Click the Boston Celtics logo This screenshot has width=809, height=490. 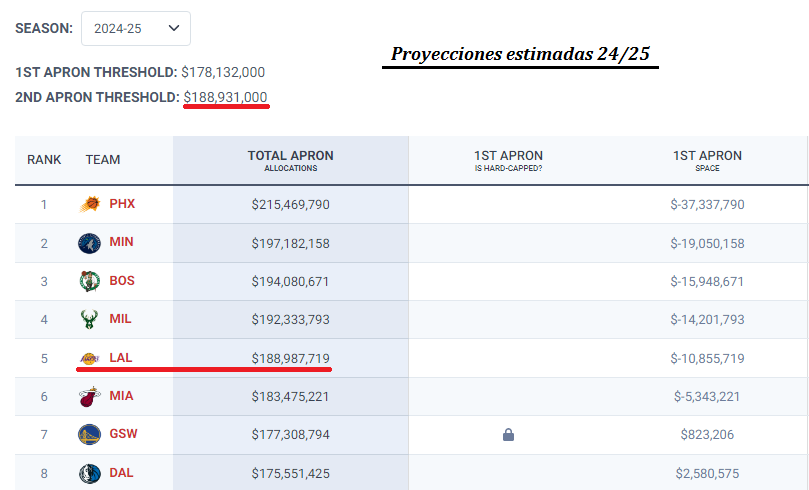point(89,282)
